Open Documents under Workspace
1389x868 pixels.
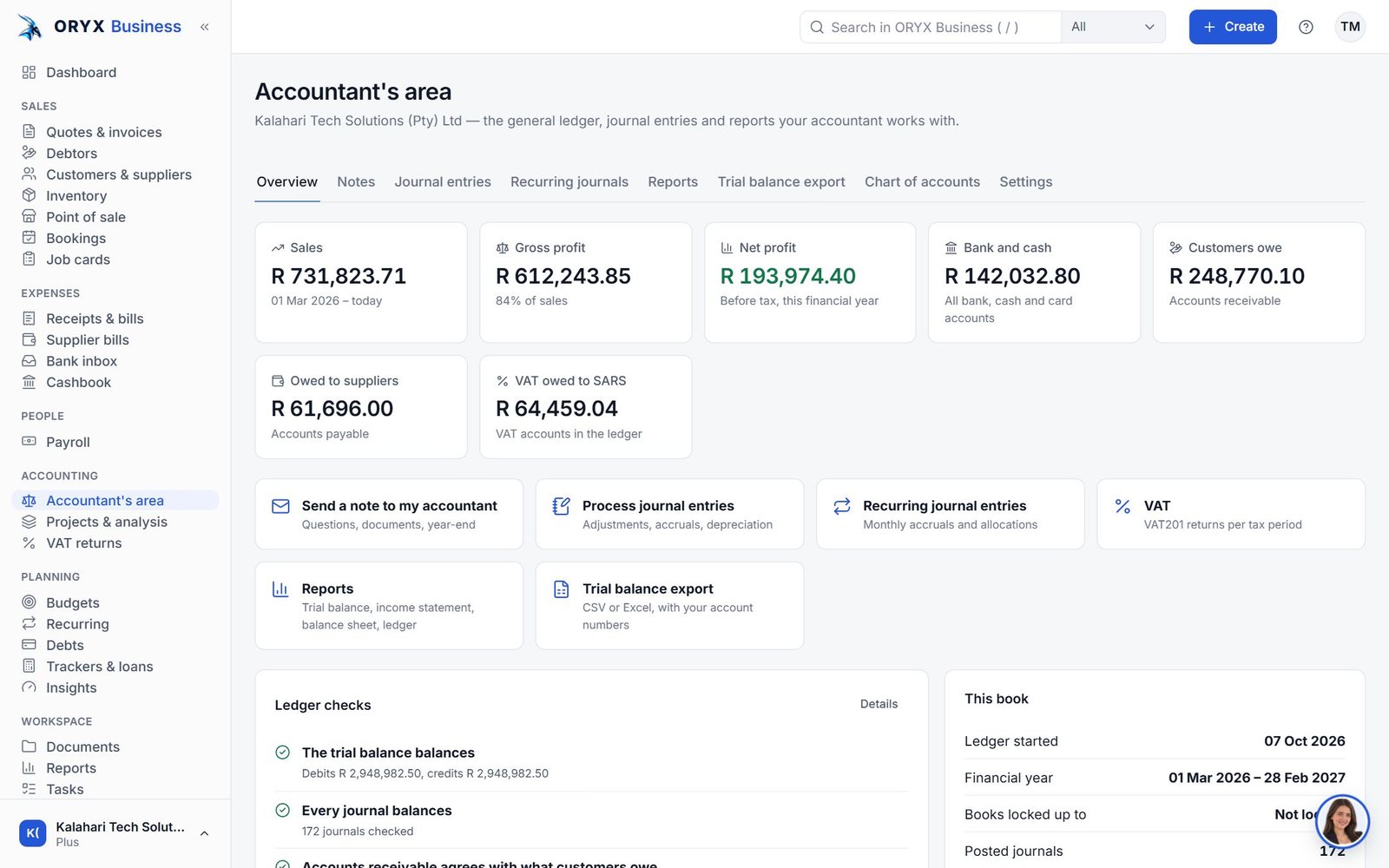[115, 746]
